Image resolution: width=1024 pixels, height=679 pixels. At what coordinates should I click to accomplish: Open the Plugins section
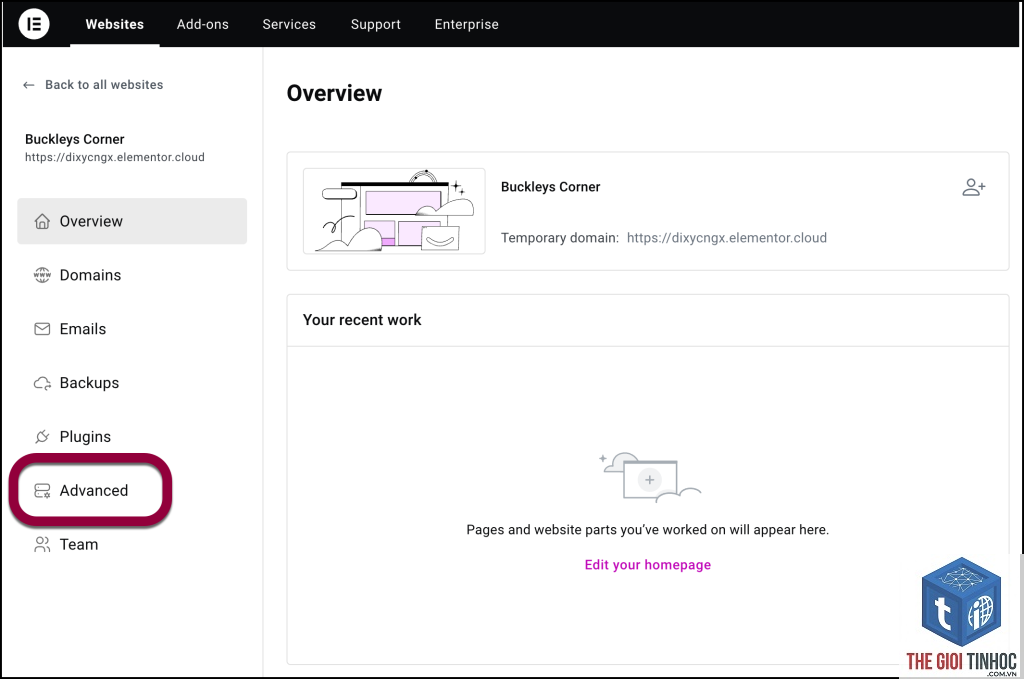click(x=85, y=437)
